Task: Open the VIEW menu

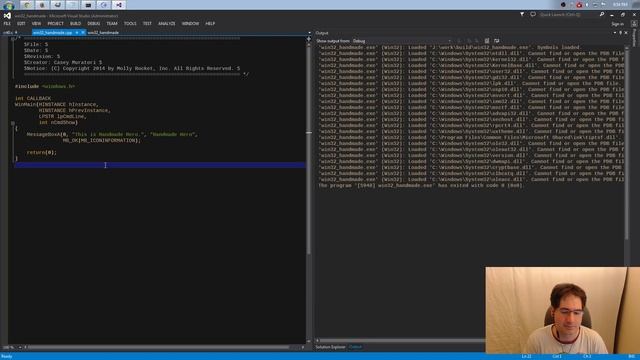Action: pos(36,24)
